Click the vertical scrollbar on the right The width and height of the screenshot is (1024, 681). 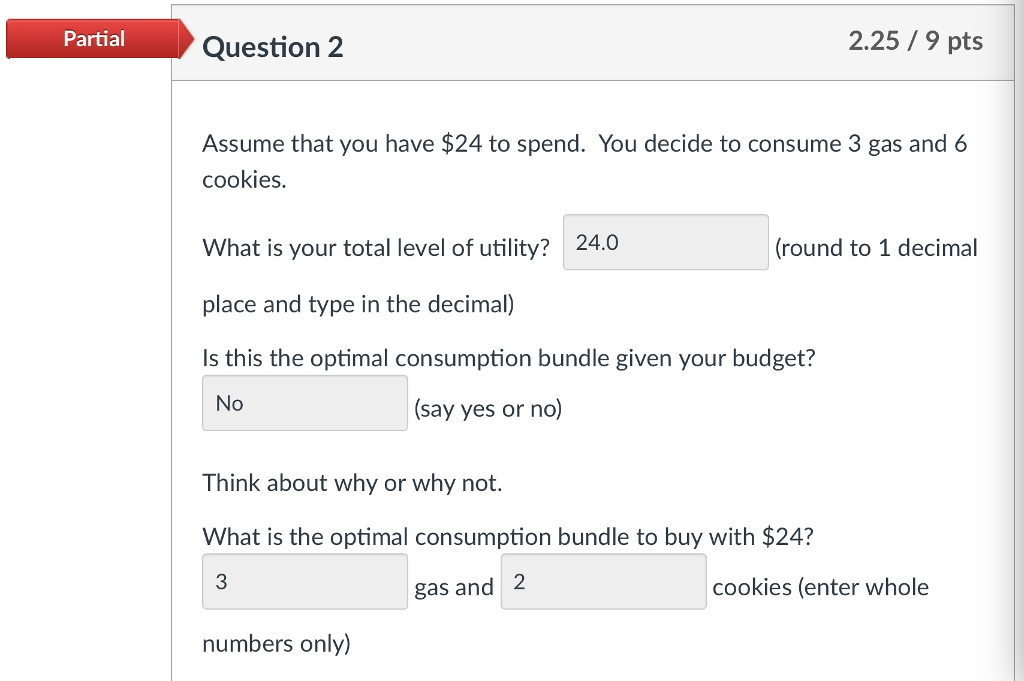tap(1015, 340)
